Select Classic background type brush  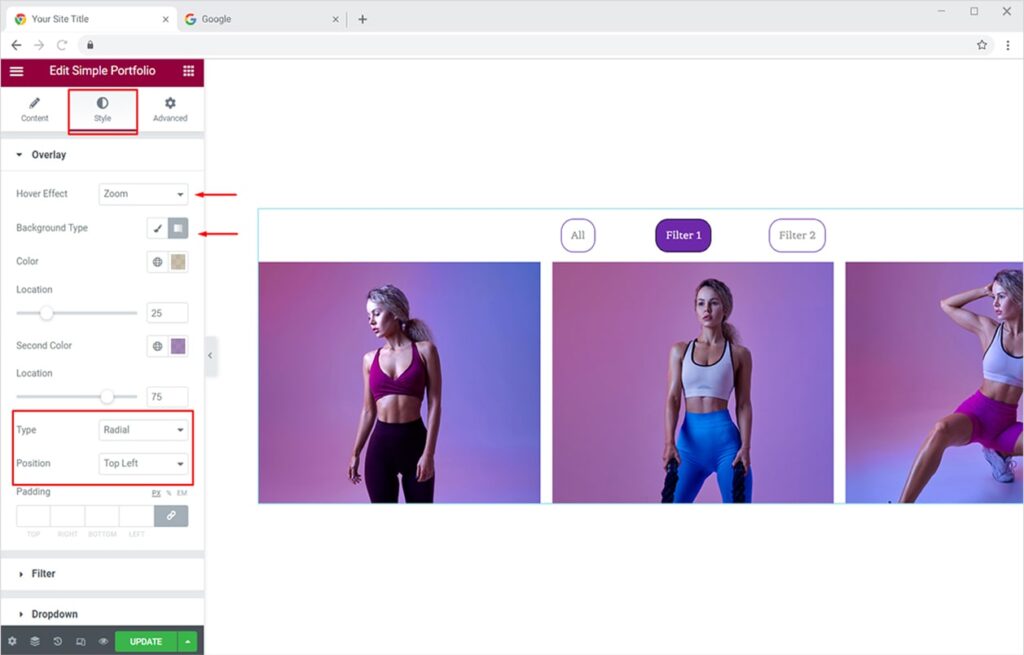(157, 229)
